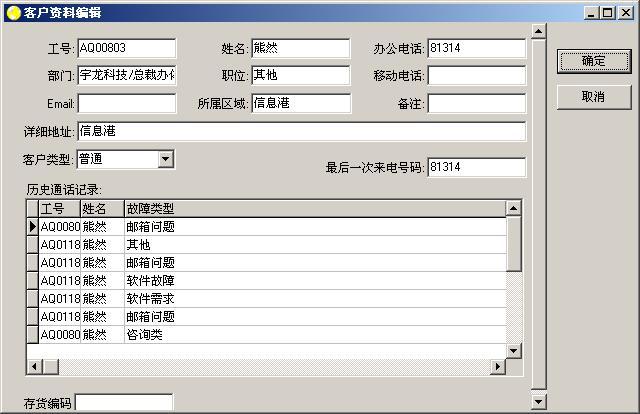Click the yellow title bar app icon

12,12
